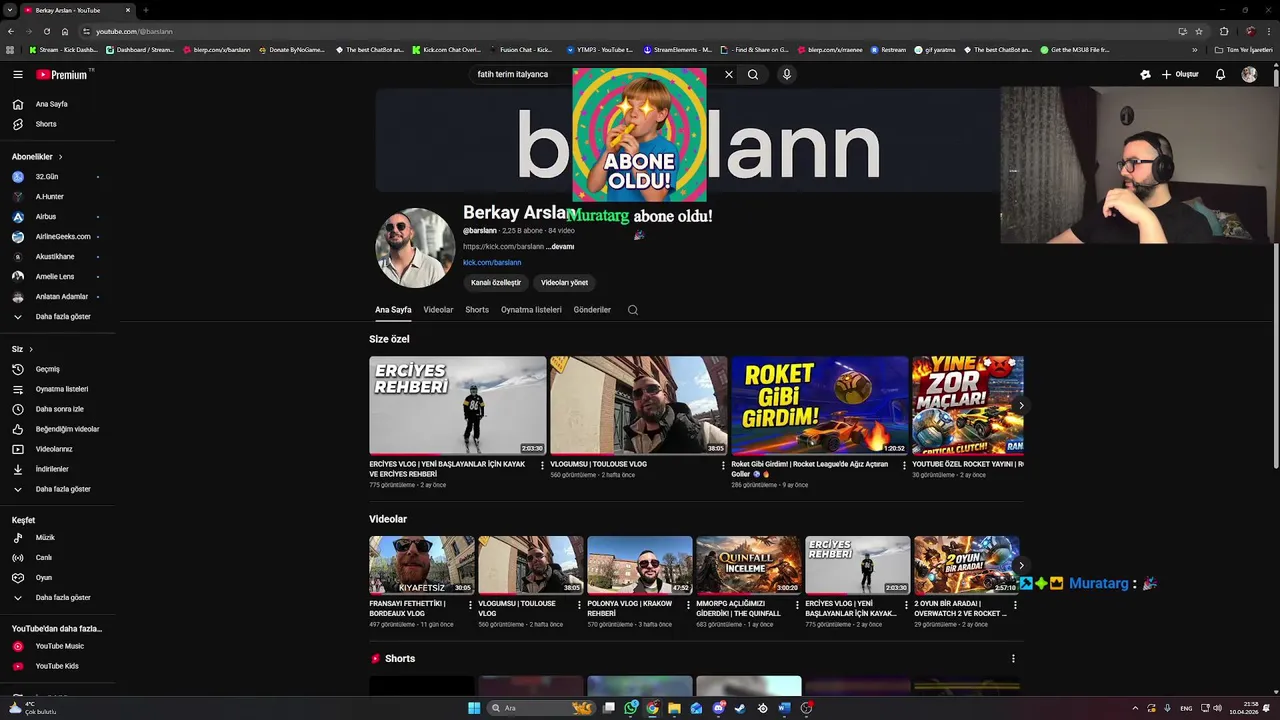This screenshot has height=720, width=1280.
Task: Open Geçmiş watch history
Action: coord(58,369)
